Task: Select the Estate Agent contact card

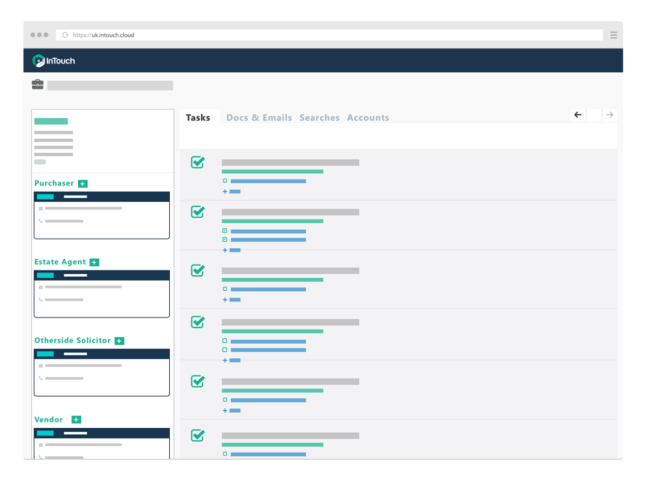Action: [x=102, y=294]
